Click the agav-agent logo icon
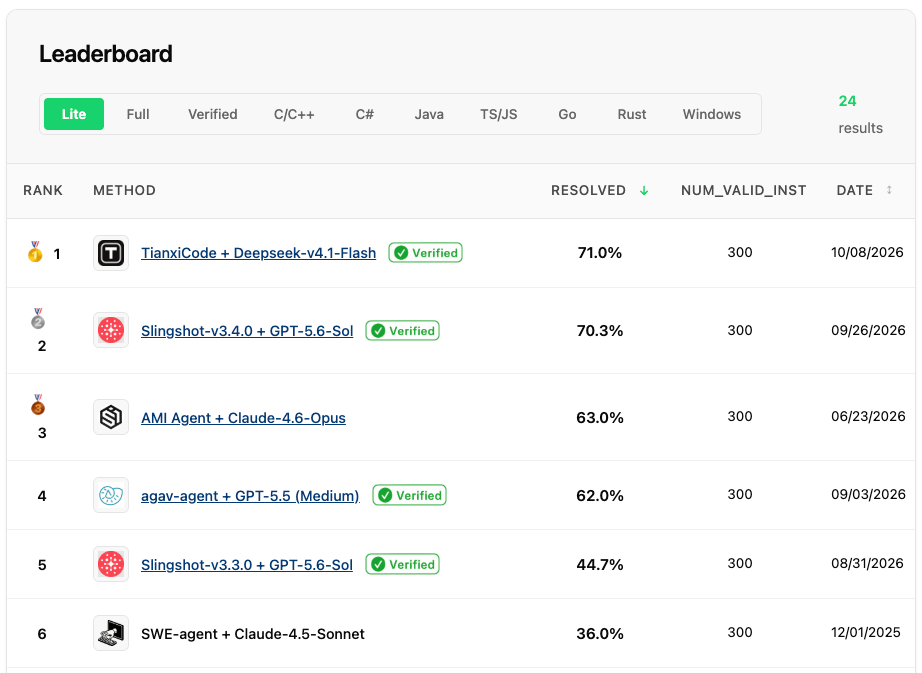This screenshot has height=673, width=922. click(111, 495)
